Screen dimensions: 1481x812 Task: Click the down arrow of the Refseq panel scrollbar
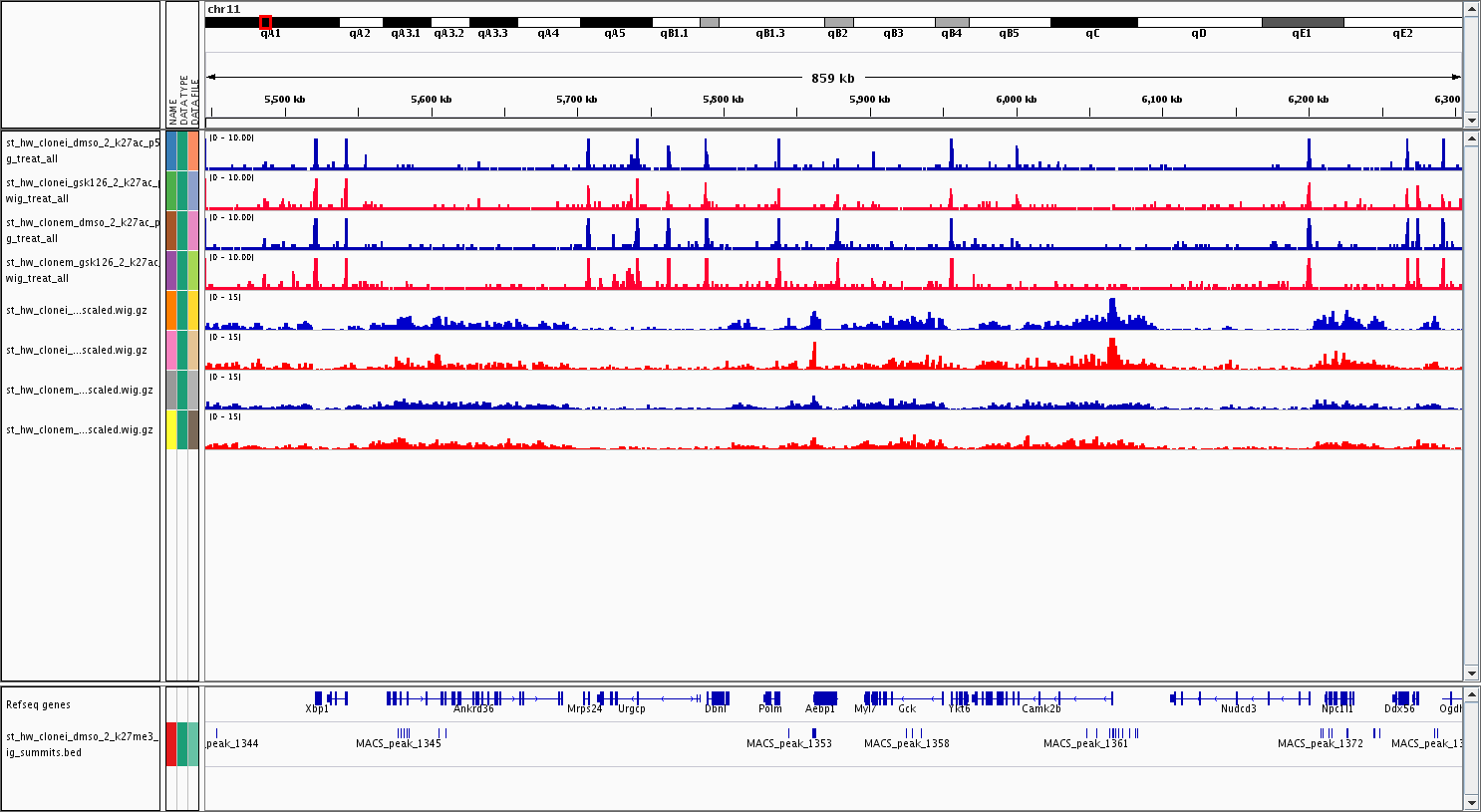(1471, 802)
